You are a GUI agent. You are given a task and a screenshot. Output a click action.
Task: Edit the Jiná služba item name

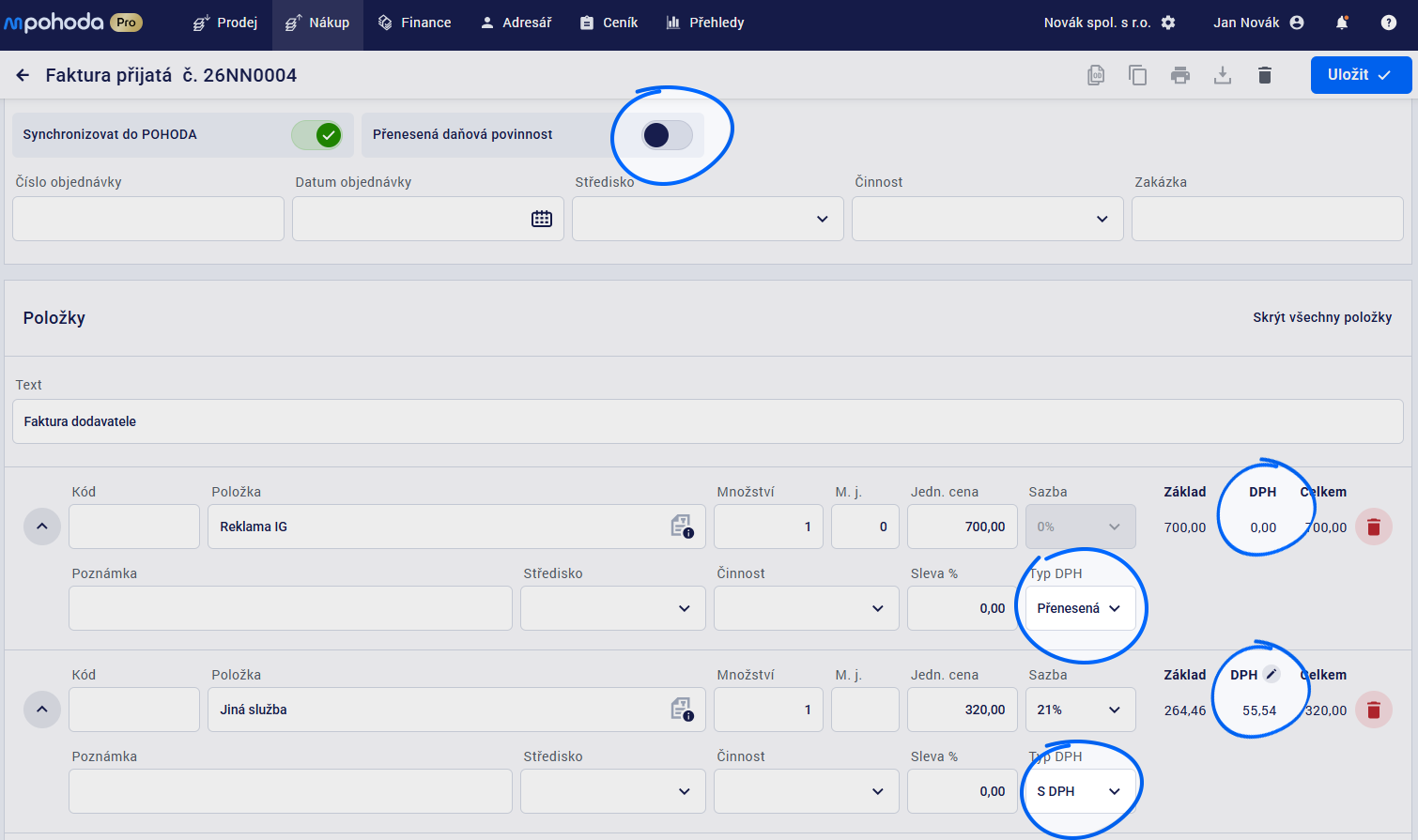point(456,710)
